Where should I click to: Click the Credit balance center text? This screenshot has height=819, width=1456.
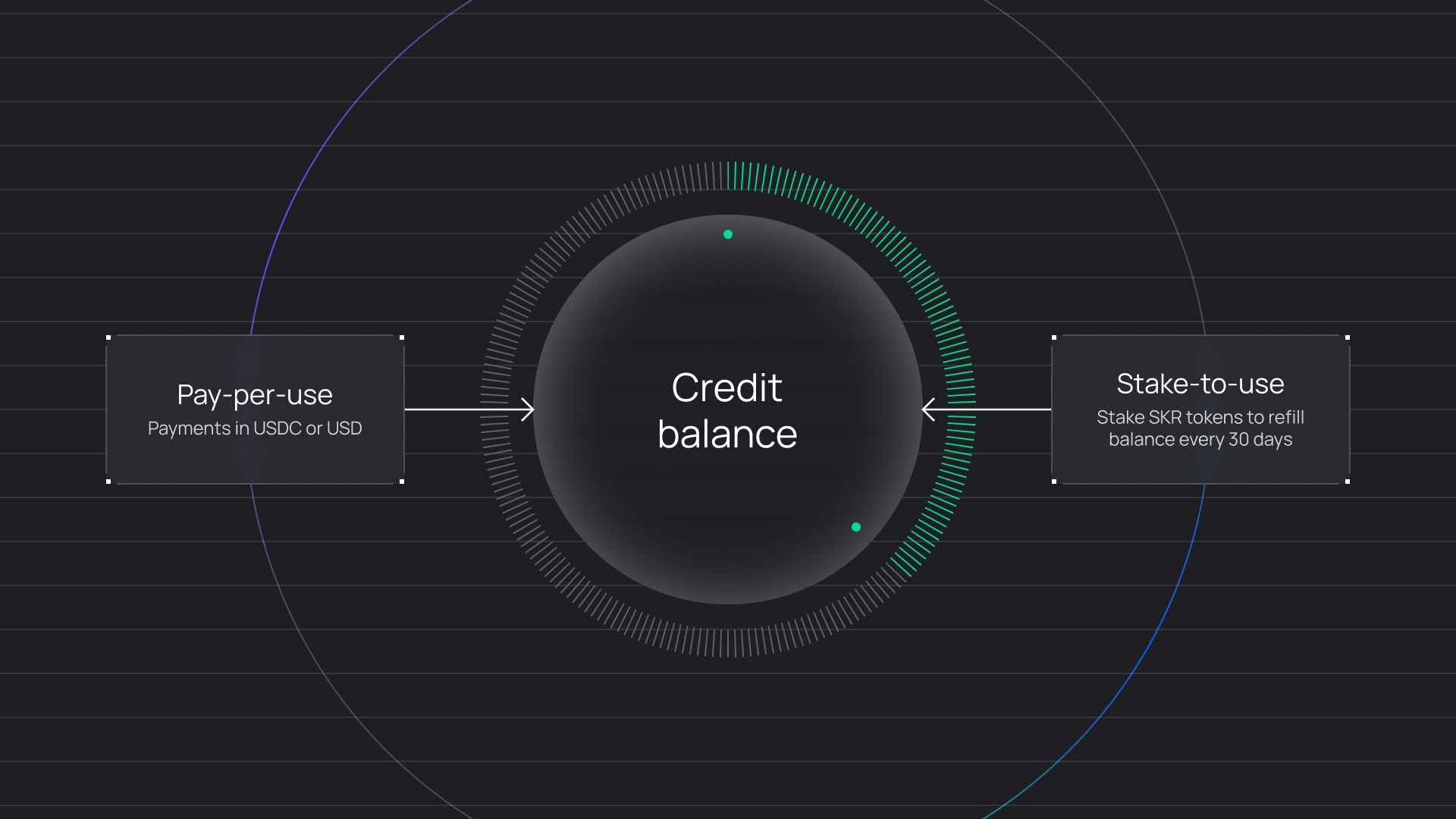pos(727,411)
